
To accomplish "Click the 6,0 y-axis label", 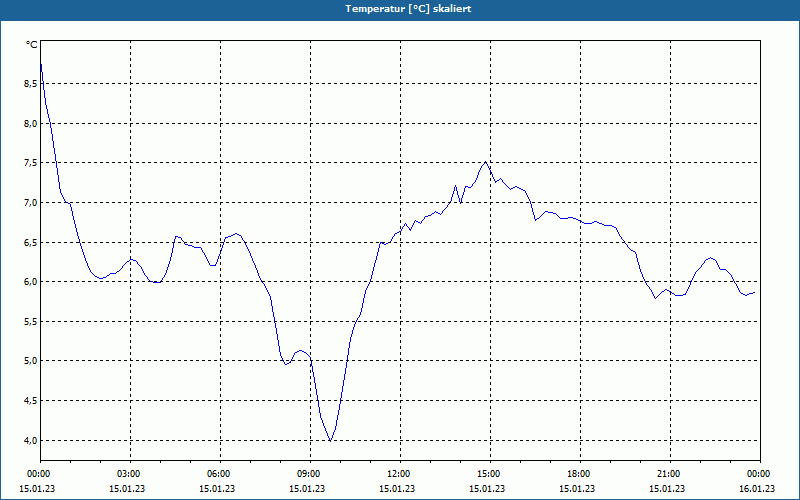I will 30,282.
